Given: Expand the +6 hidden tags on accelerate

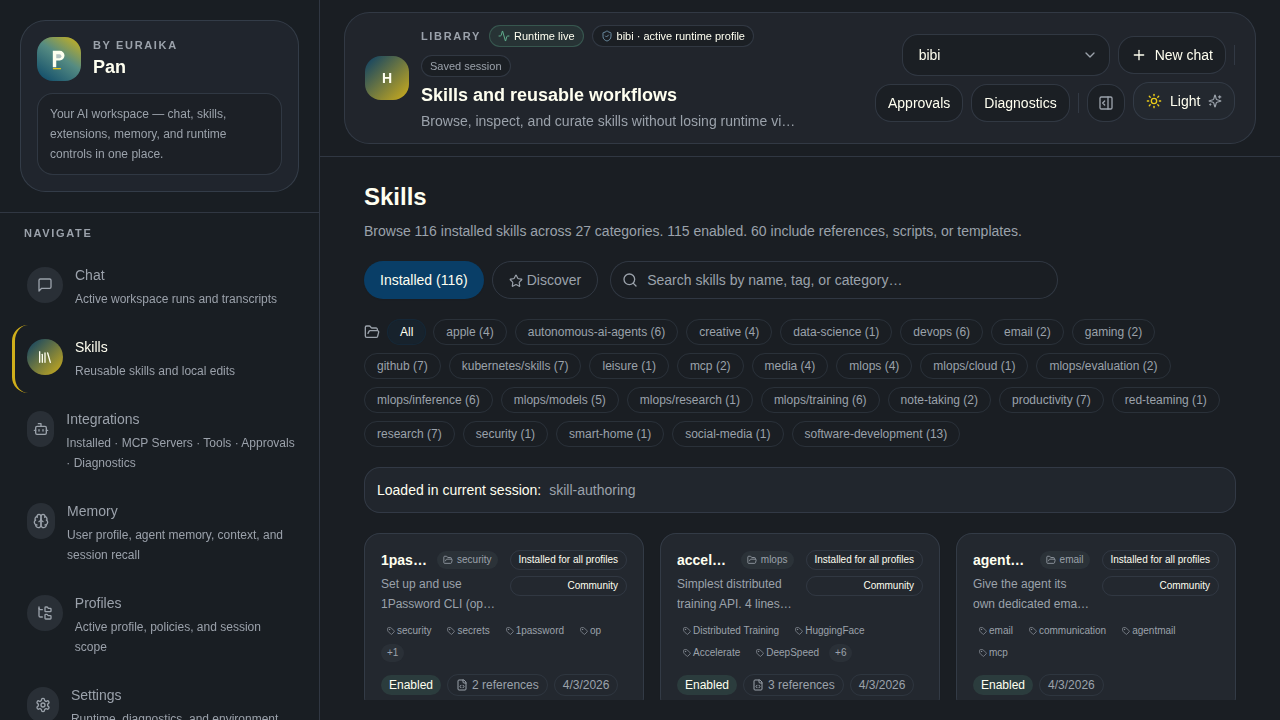Looking at the screenshot, I should point(840,652).
